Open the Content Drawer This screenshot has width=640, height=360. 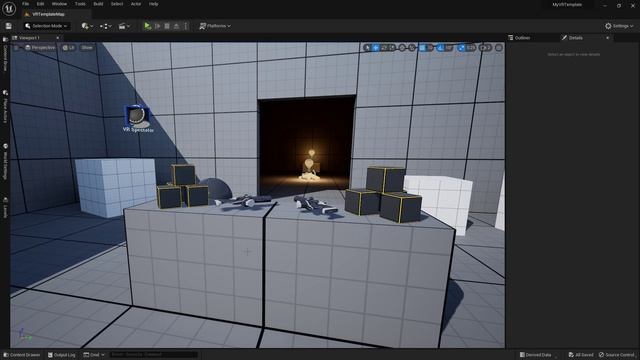[x=21, y=355]
